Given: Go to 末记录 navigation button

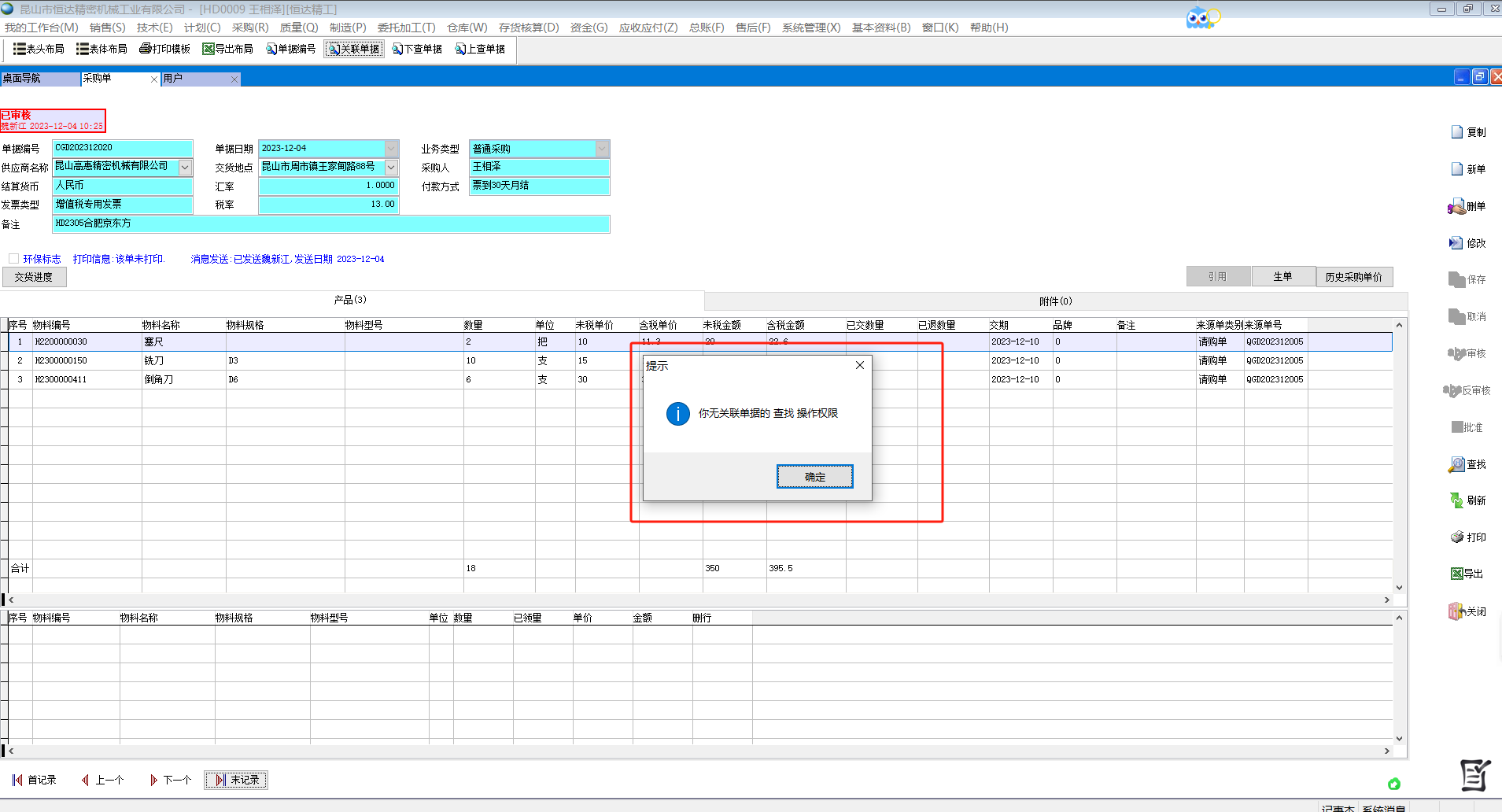Looking at the screenshot, I should coord(236,780).
